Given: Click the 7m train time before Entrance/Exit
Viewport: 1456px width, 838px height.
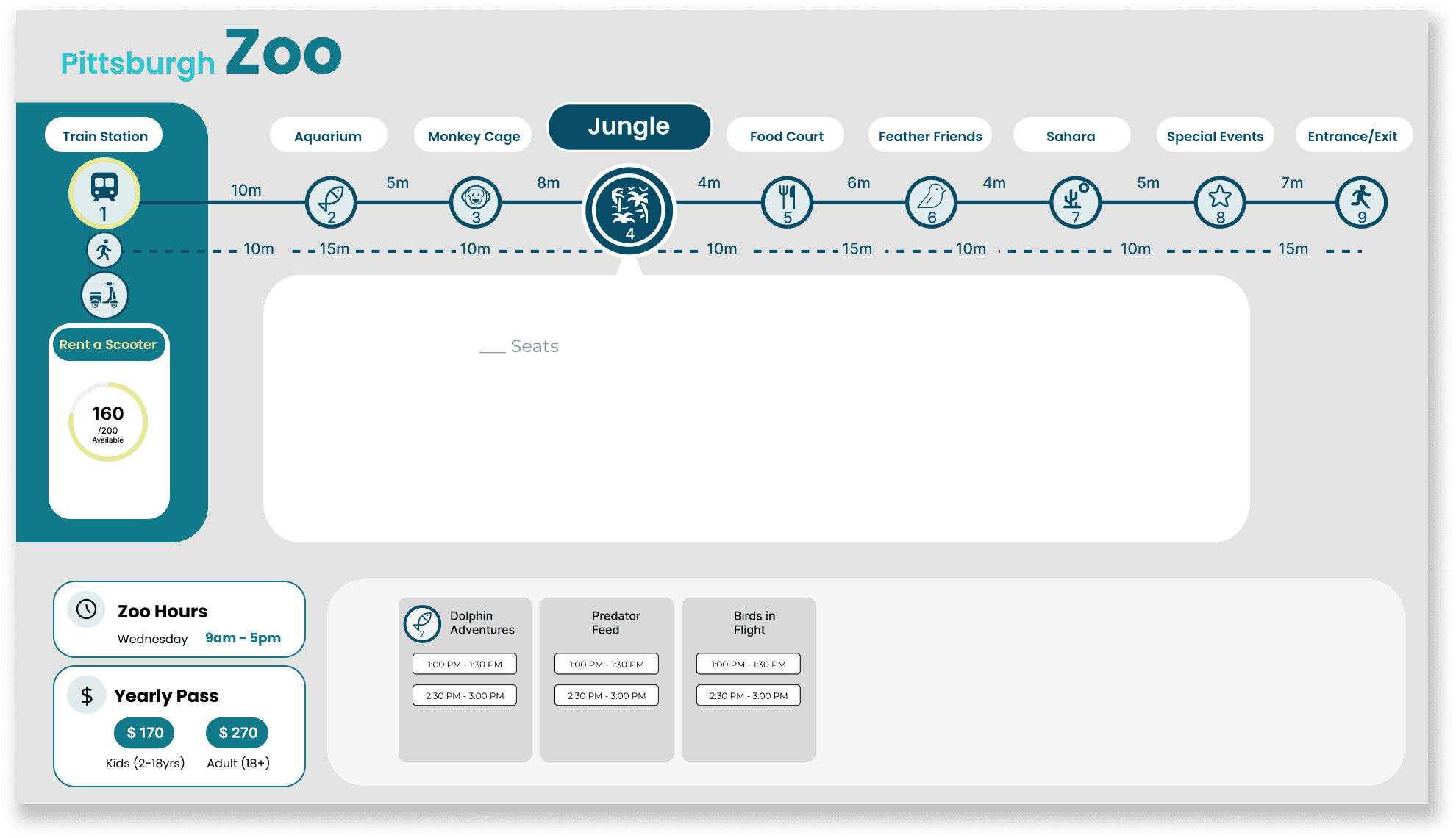Looking at the screenshot, I should point(1292,183).
